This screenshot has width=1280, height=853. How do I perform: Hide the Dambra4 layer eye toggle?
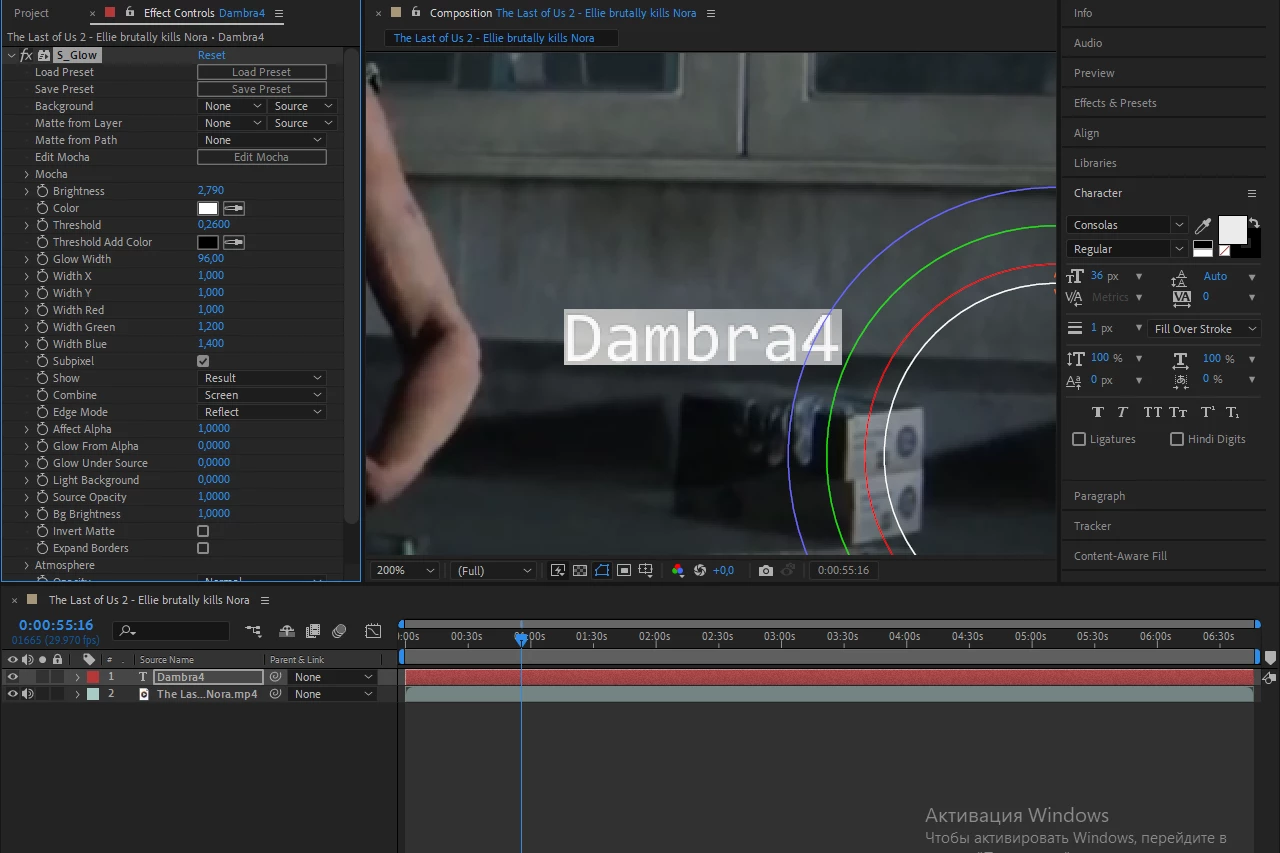(13, 677)
